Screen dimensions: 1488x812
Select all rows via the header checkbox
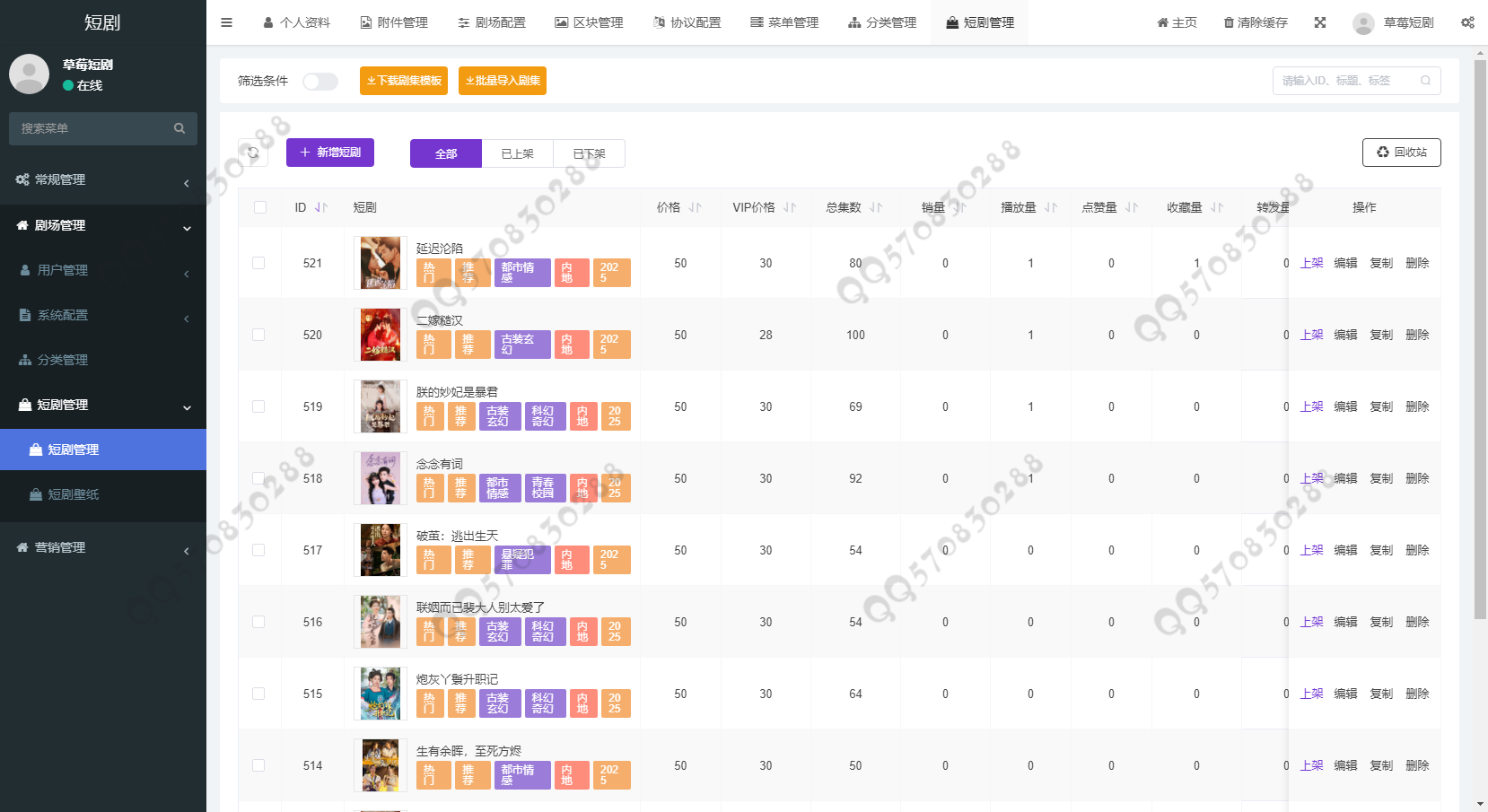tap(259, 206)
